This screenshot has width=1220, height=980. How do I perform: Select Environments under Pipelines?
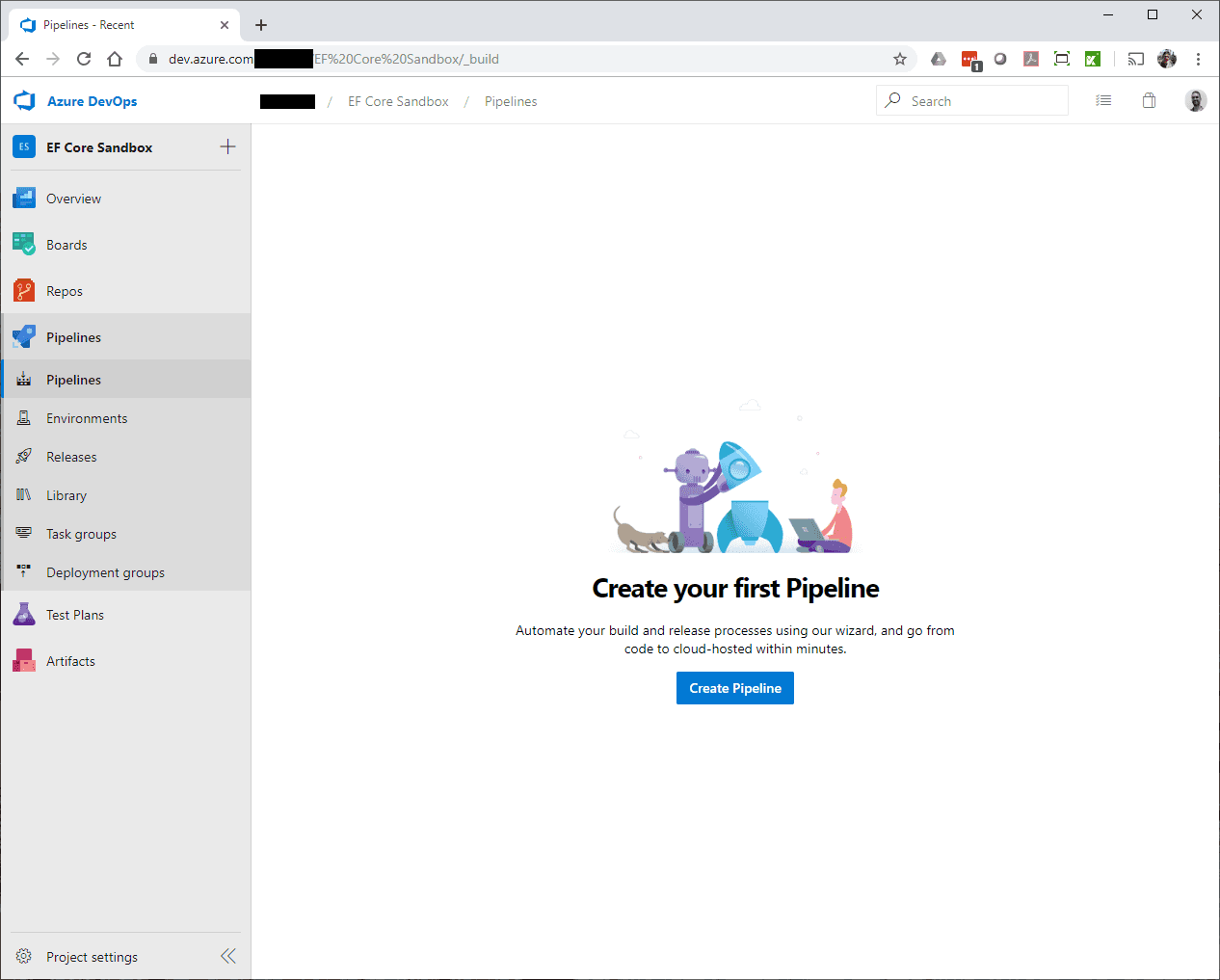pos(87,418)
